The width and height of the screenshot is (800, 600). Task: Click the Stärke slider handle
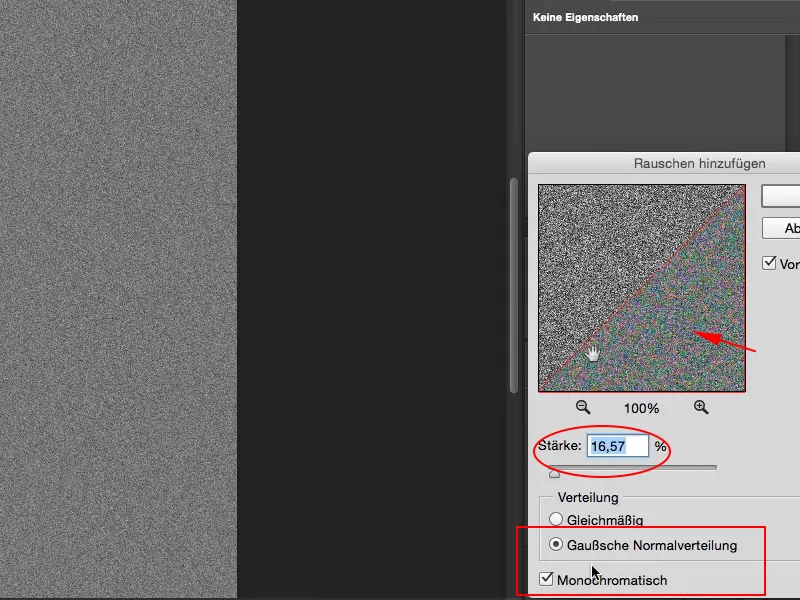(554, 474)
